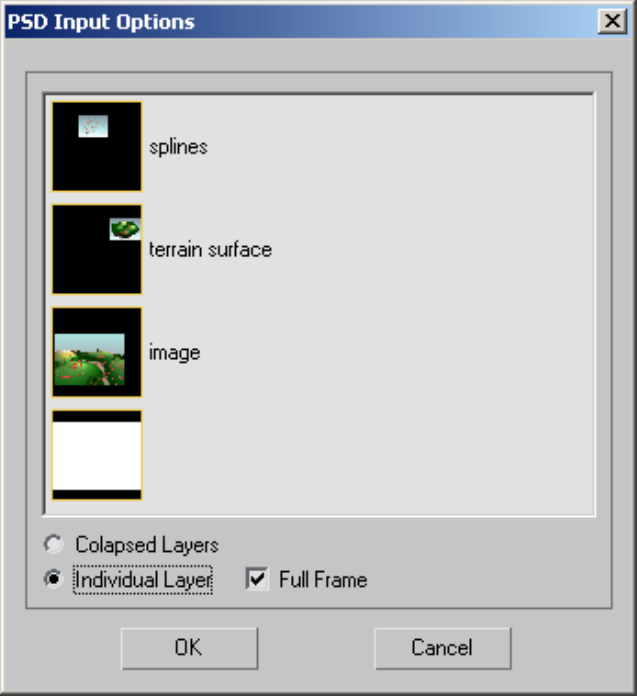Select the splines layer thumbnail
This screenshot has height=696, width=637.
(97, 146)
